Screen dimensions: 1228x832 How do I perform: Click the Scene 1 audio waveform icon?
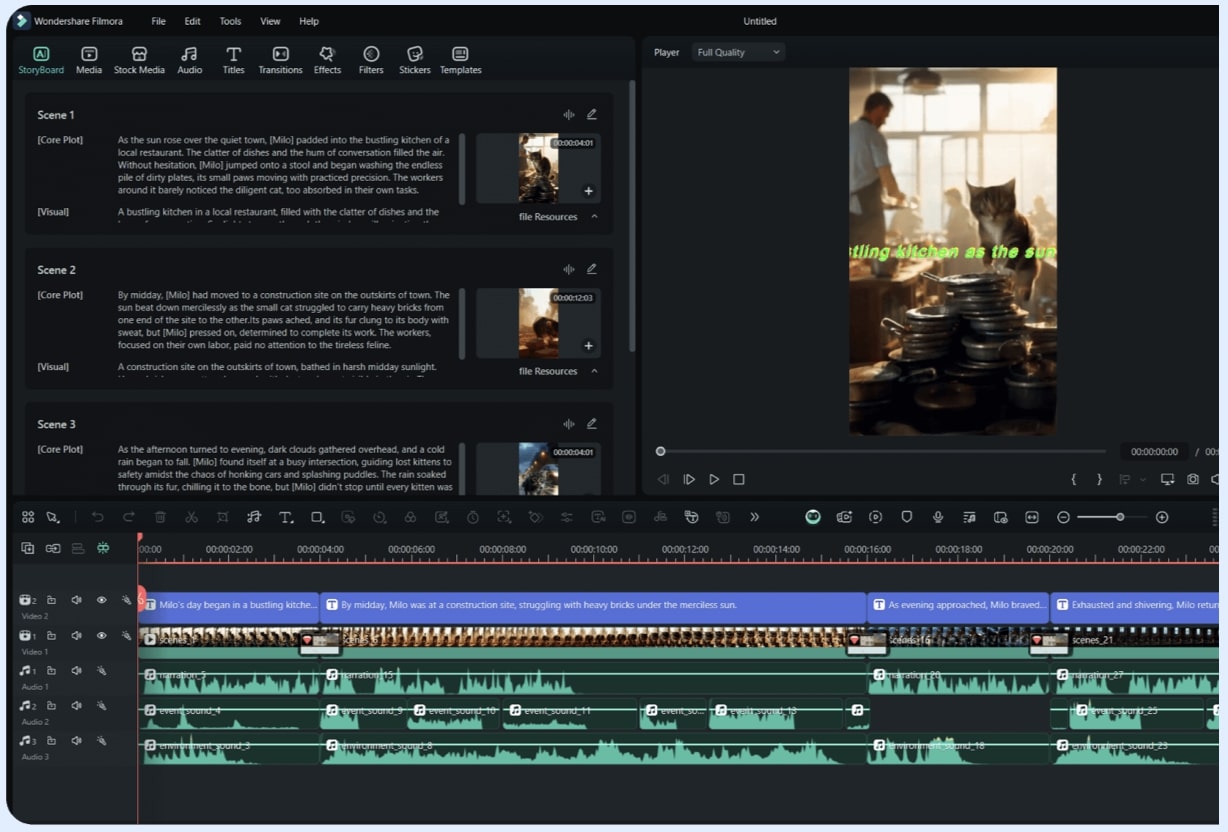(569, 115)
